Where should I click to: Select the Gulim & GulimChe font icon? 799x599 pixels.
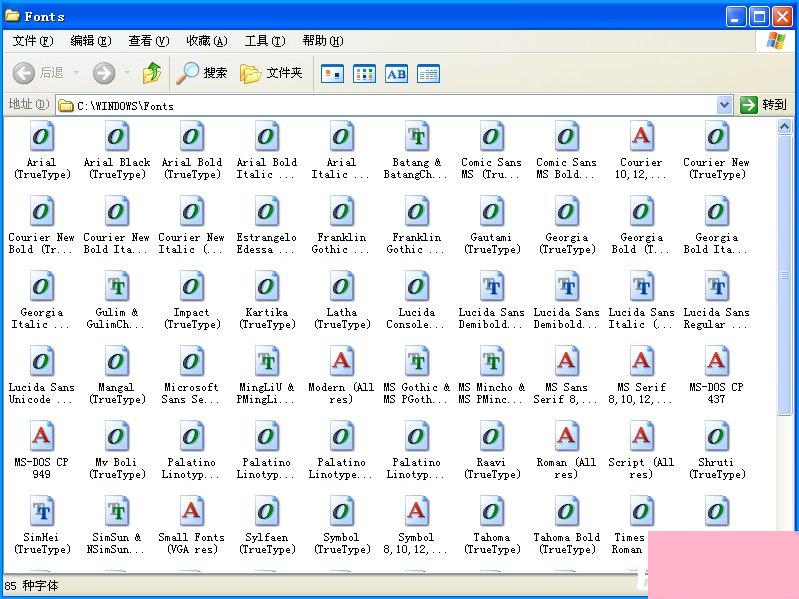(117, 286)
